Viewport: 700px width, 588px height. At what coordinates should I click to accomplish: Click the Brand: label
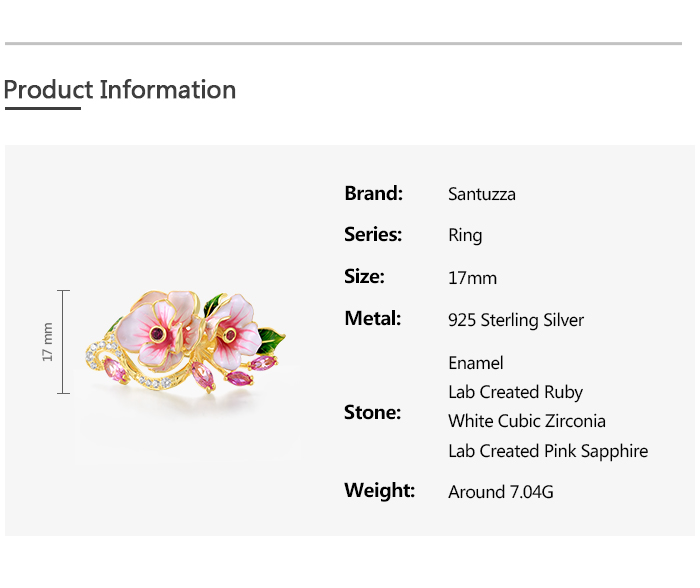pyautogui.click(x=373, y=193)
